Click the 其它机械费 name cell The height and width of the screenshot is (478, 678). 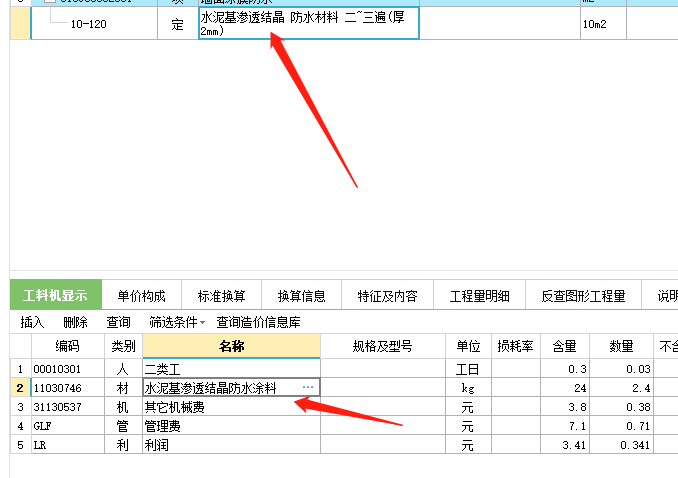coord(231,407)
